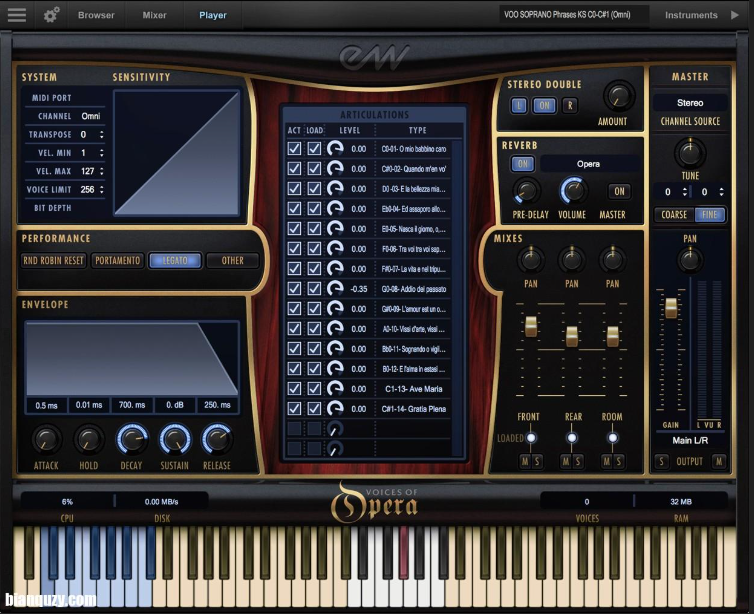Step the coarse tune value arrows
754x614 pixels.
click(x=684, y=192)
